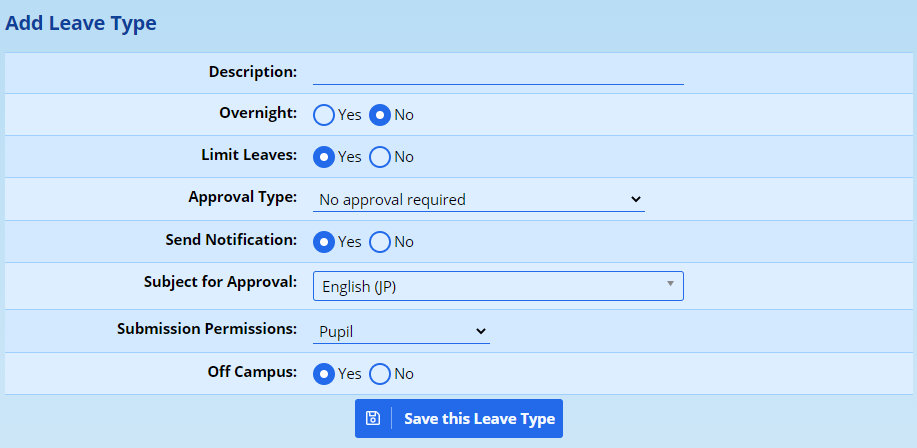The image size is (917, 448).
Task: Select Yes for Send Notification
Action: [x=324, y=242]
